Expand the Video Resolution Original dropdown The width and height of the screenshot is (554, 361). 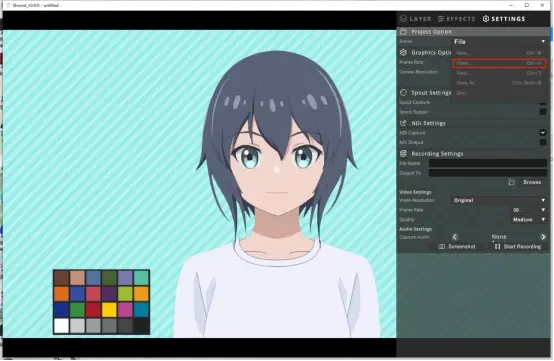[x=499, y=200]
